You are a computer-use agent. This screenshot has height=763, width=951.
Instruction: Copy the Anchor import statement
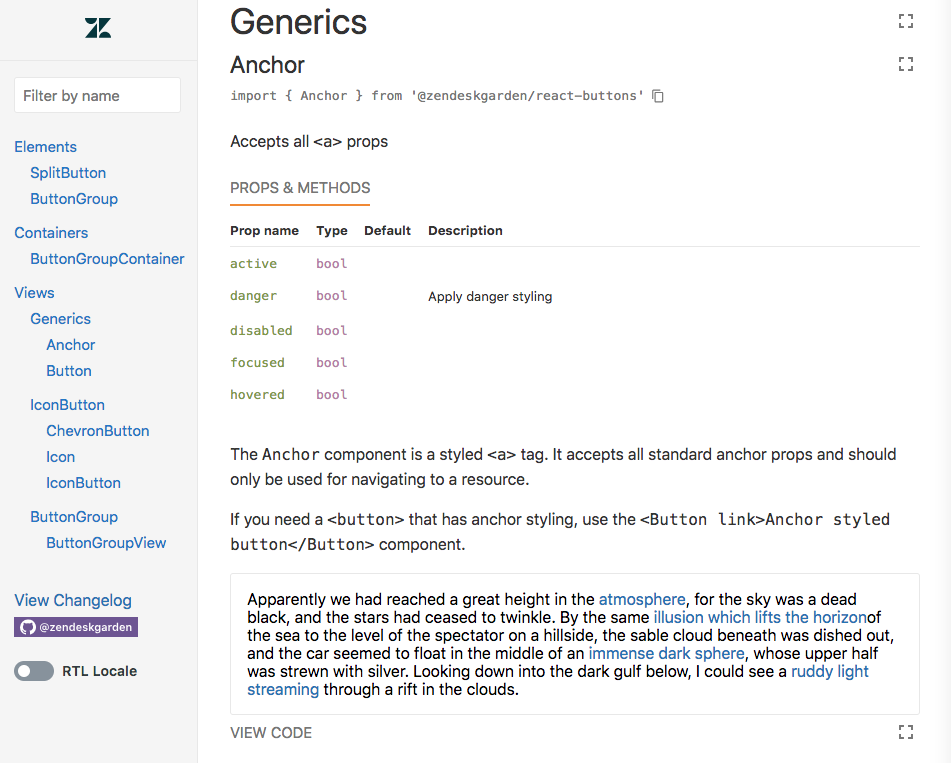pyautogui.click(x=658, y=96)
